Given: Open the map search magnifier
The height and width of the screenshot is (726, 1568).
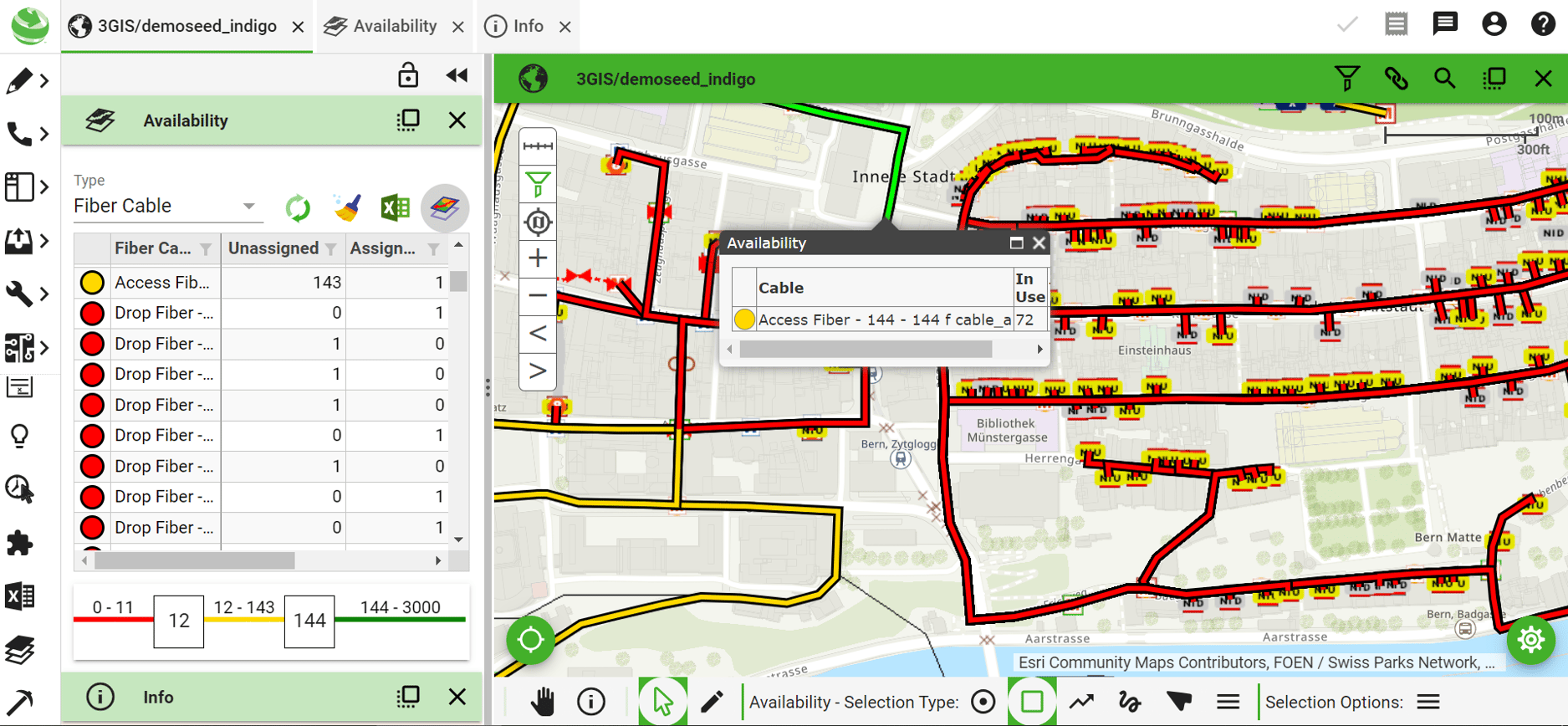Looking at the screenshot, I should click(x=1444, y=79).
